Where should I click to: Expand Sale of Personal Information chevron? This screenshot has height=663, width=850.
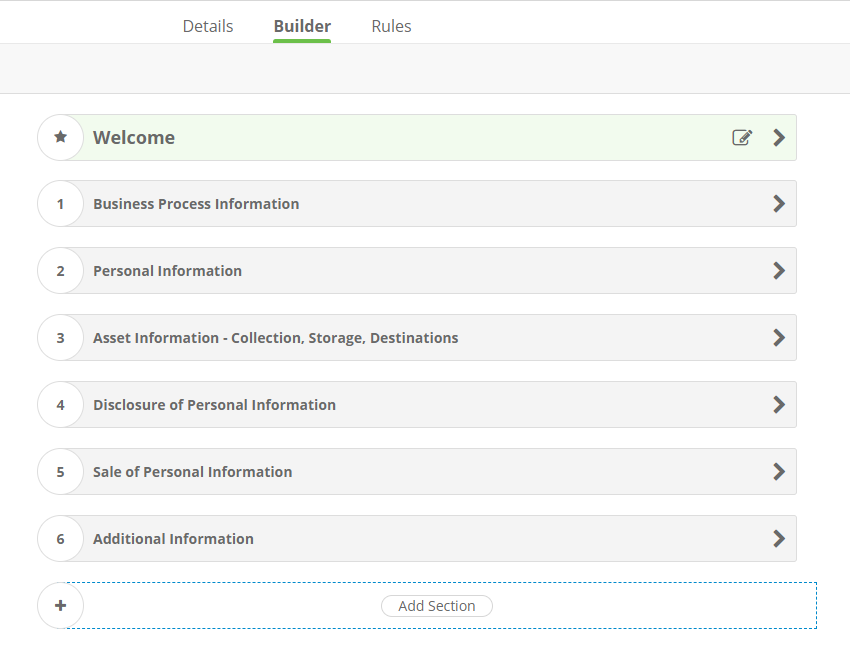[x=779, y=472]
